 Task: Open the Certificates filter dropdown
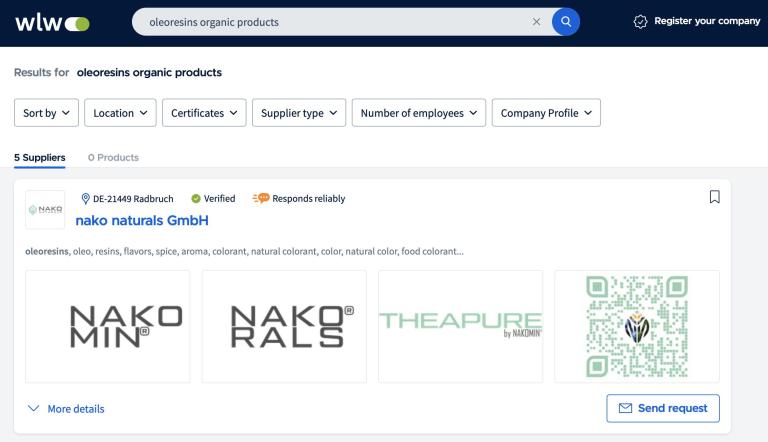[204, 113]
